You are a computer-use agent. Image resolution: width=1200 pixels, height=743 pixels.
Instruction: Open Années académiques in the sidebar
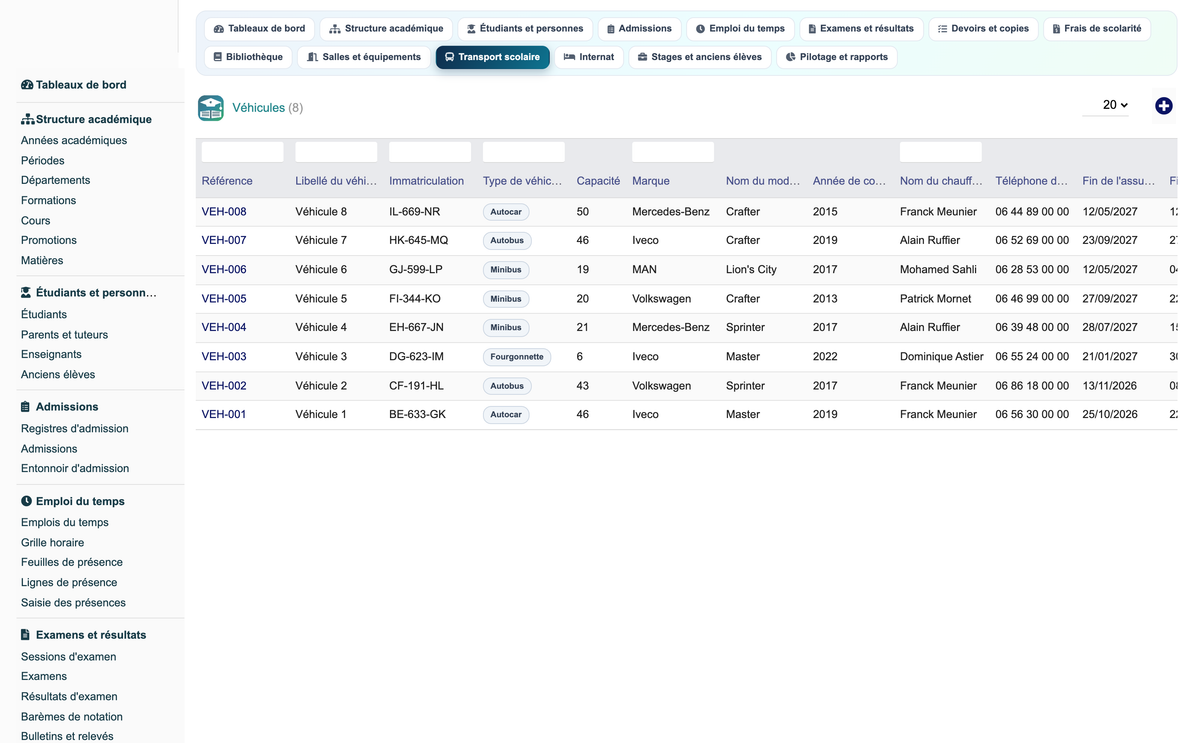pos(74,140)
